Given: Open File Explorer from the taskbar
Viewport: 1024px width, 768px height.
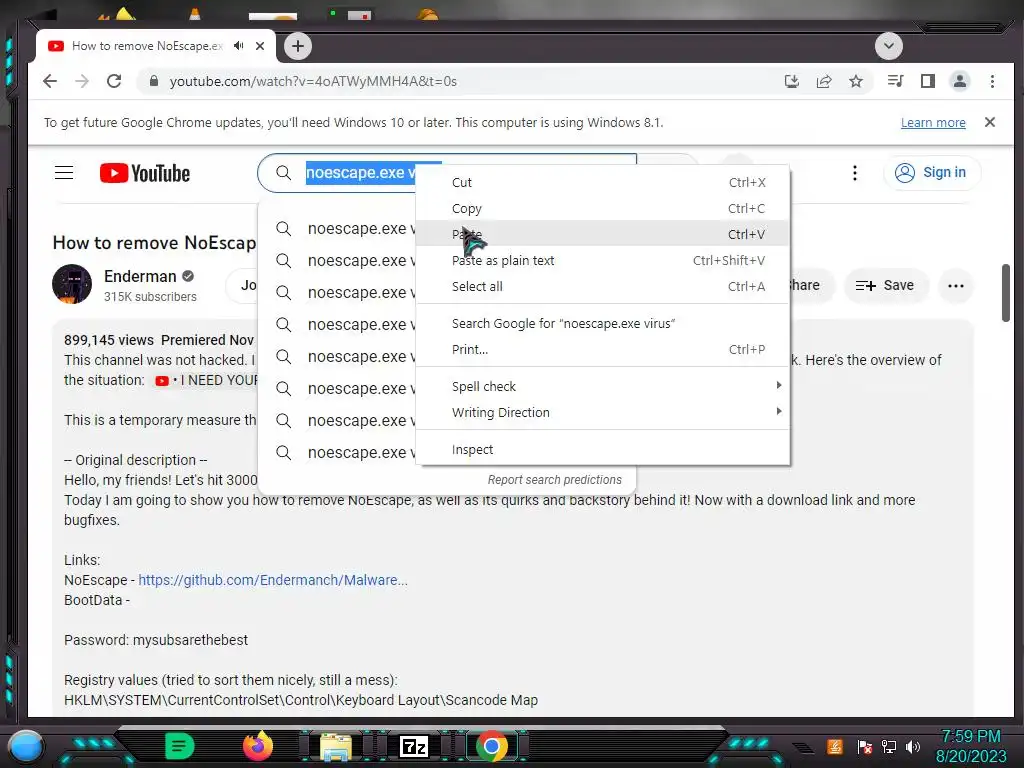Looking at the screenshot, I should [x=336, y=746].
